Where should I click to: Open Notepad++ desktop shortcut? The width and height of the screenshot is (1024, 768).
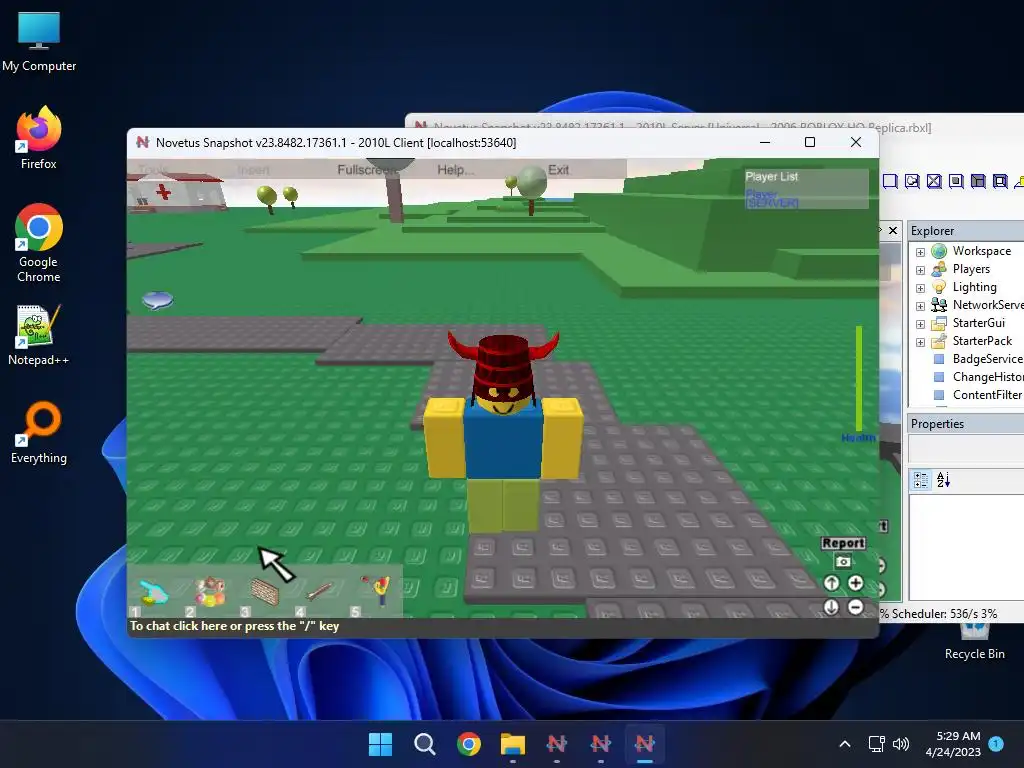point(39,334)
